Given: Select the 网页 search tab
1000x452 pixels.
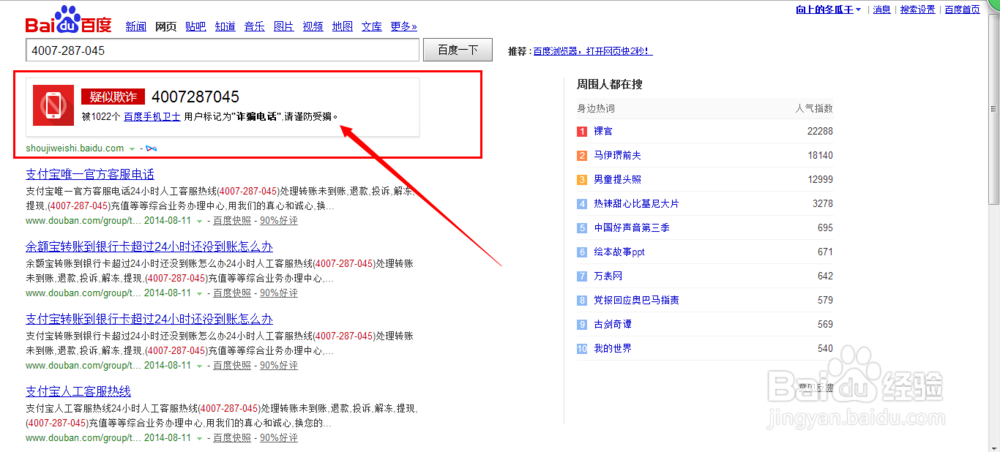Looking at the screenshot, I should 166,27.
